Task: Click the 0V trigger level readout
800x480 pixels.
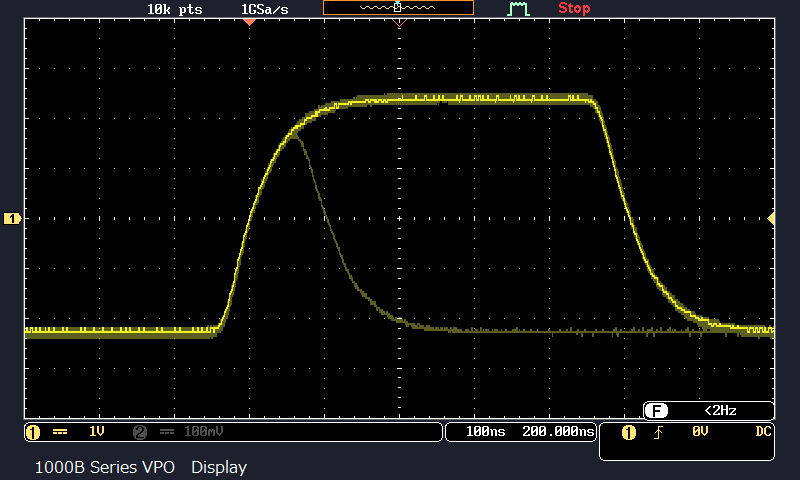Action: point(700,432)
